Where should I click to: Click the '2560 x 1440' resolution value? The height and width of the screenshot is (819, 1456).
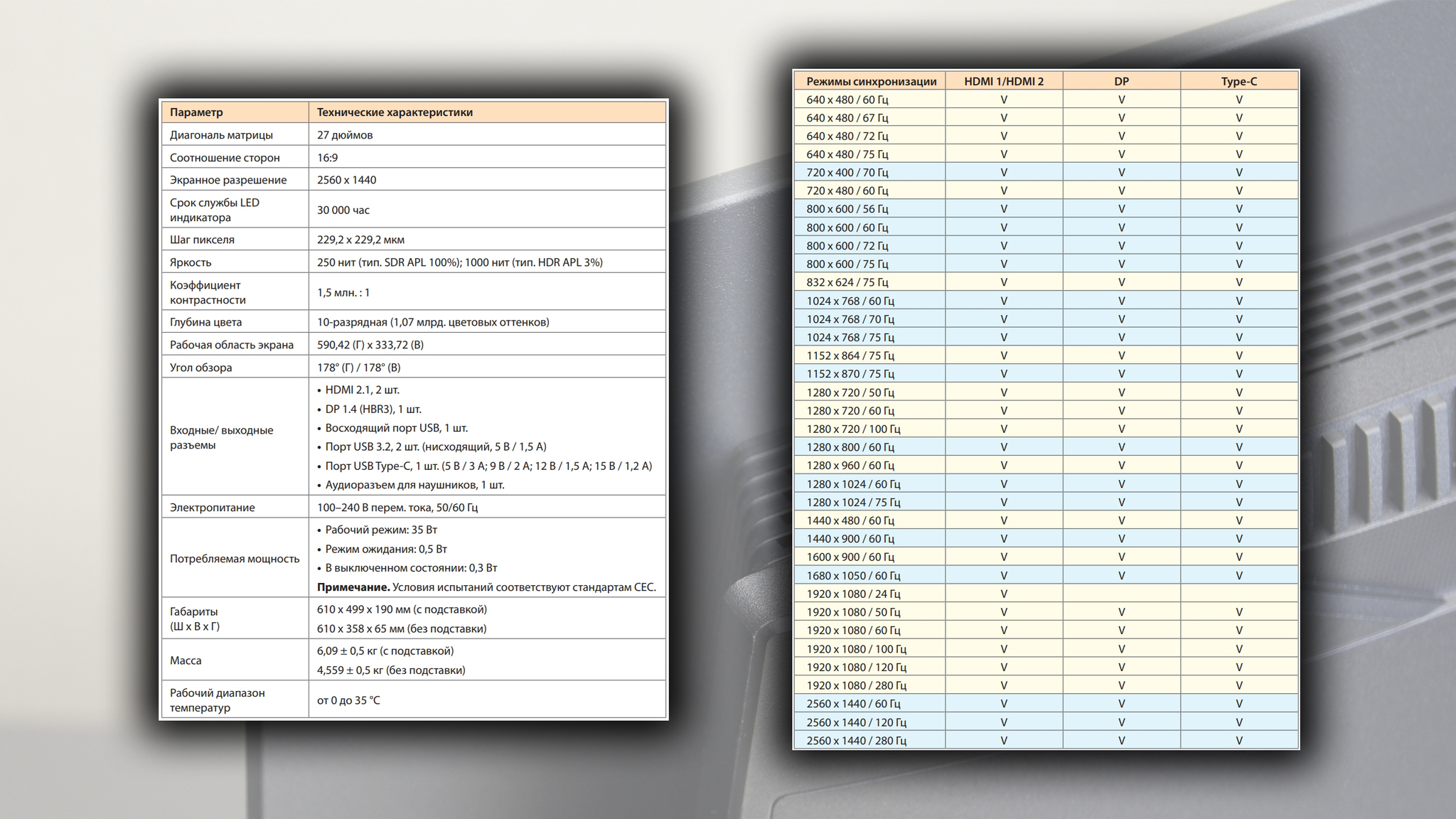(x=347, y=180)
